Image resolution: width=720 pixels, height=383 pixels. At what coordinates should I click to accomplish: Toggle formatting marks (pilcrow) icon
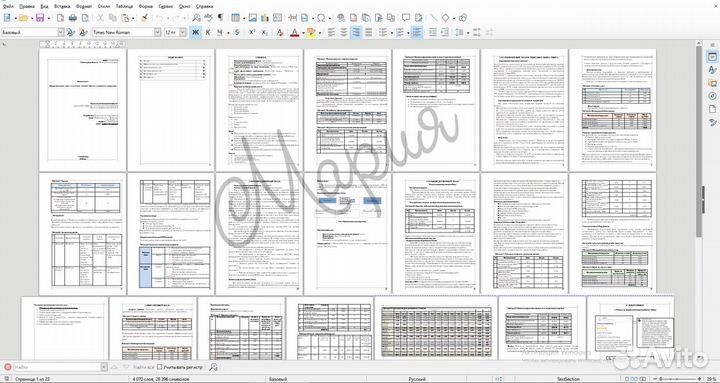click(221, 18)
